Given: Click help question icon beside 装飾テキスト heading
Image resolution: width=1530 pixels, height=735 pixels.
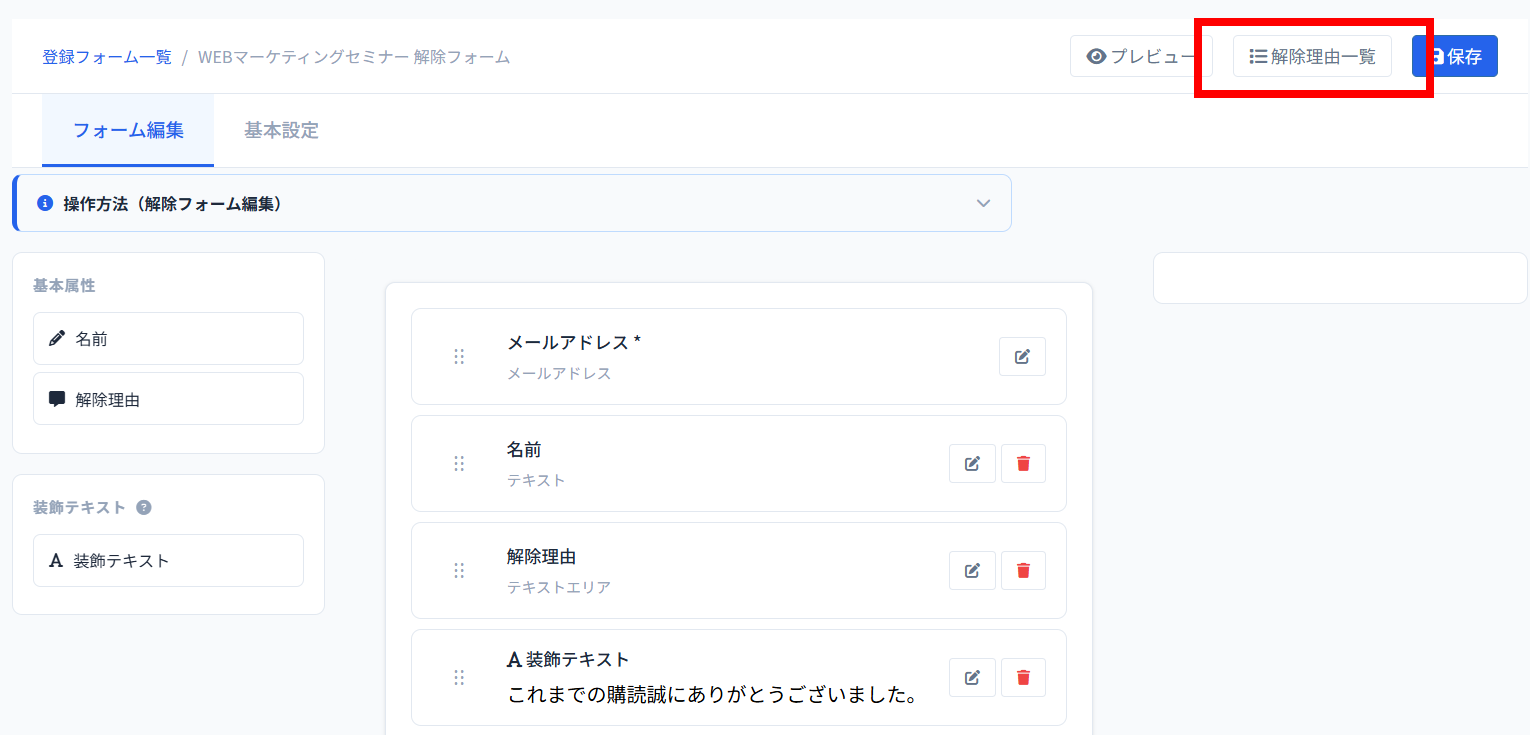Looking at the screenshot, I should point(144,507).
